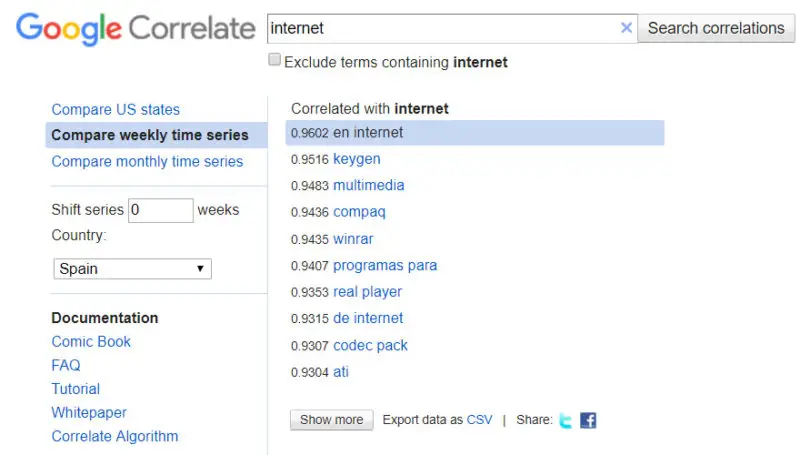
Task: Open the Whitepaper documentation link
Action: [89, 412]
